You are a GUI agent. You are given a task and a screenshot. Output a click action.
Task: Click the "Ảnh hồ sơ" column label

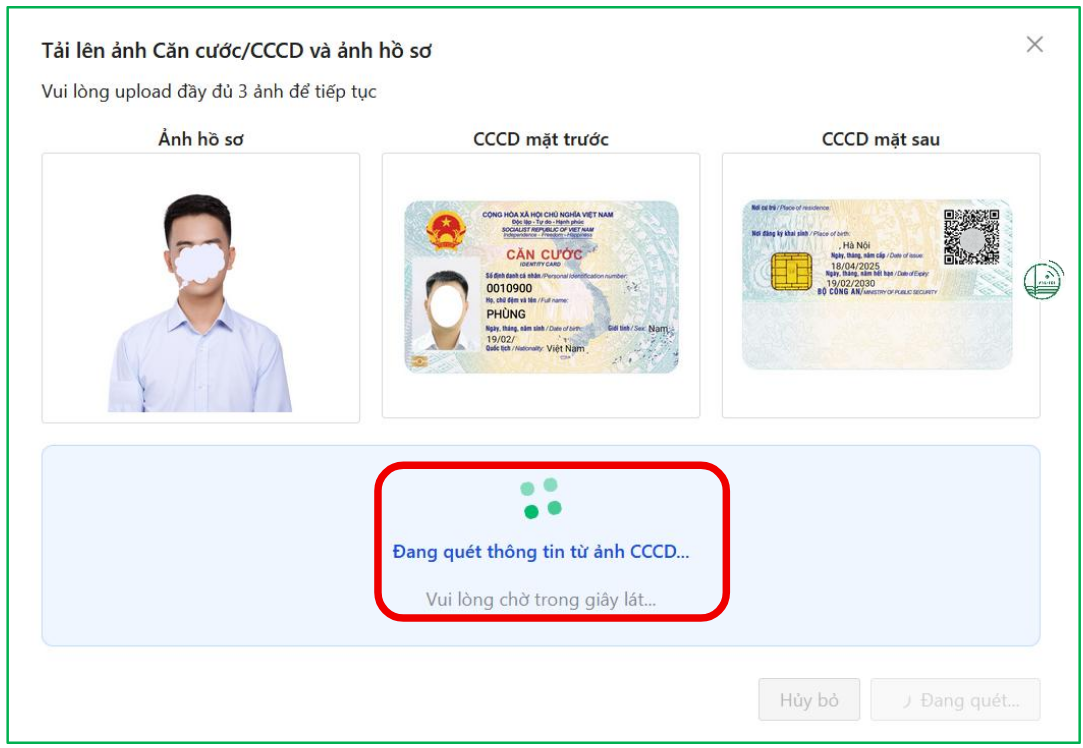200,139
